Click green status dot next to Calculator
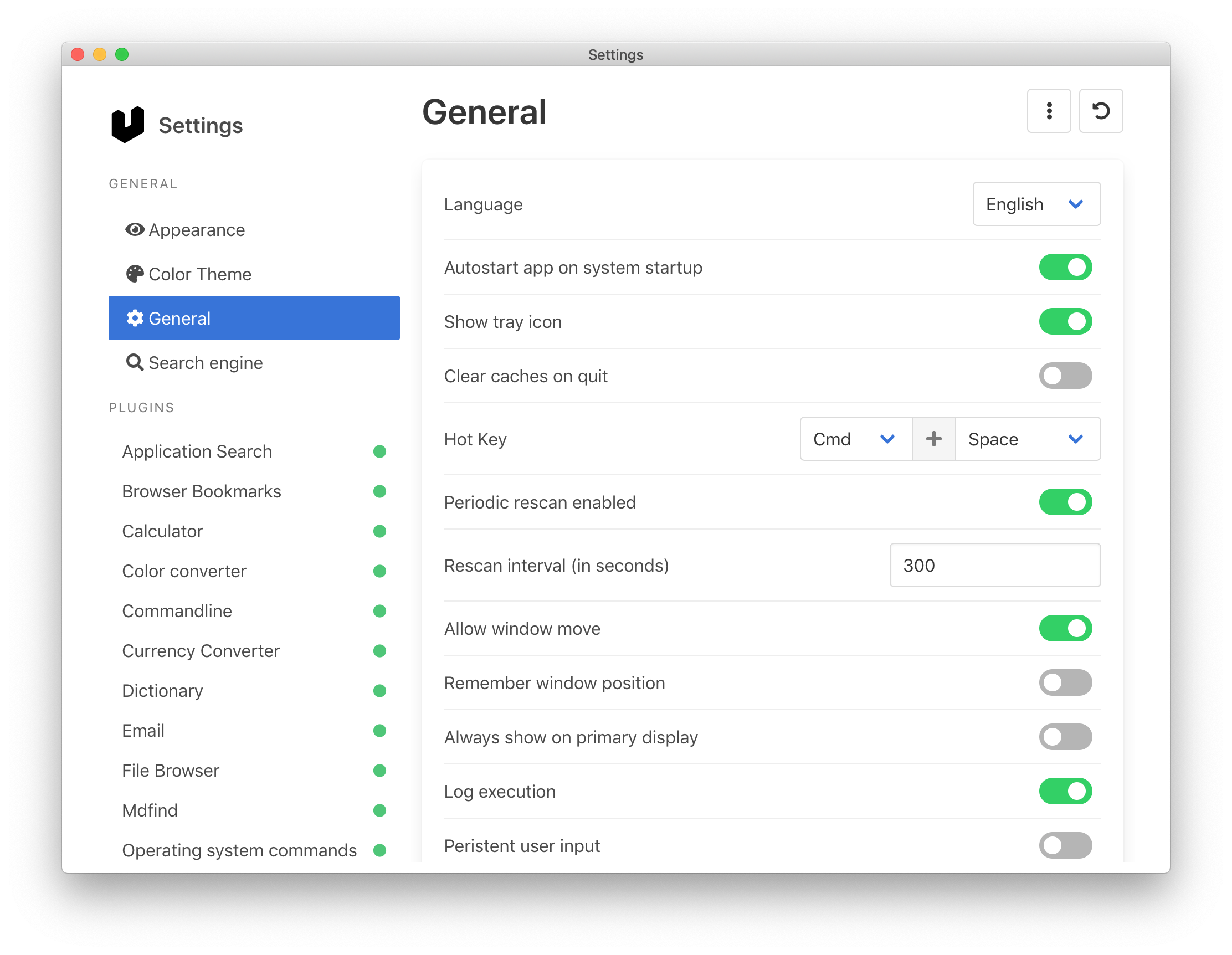The image size is (1232, 955). tap(379, 531)
